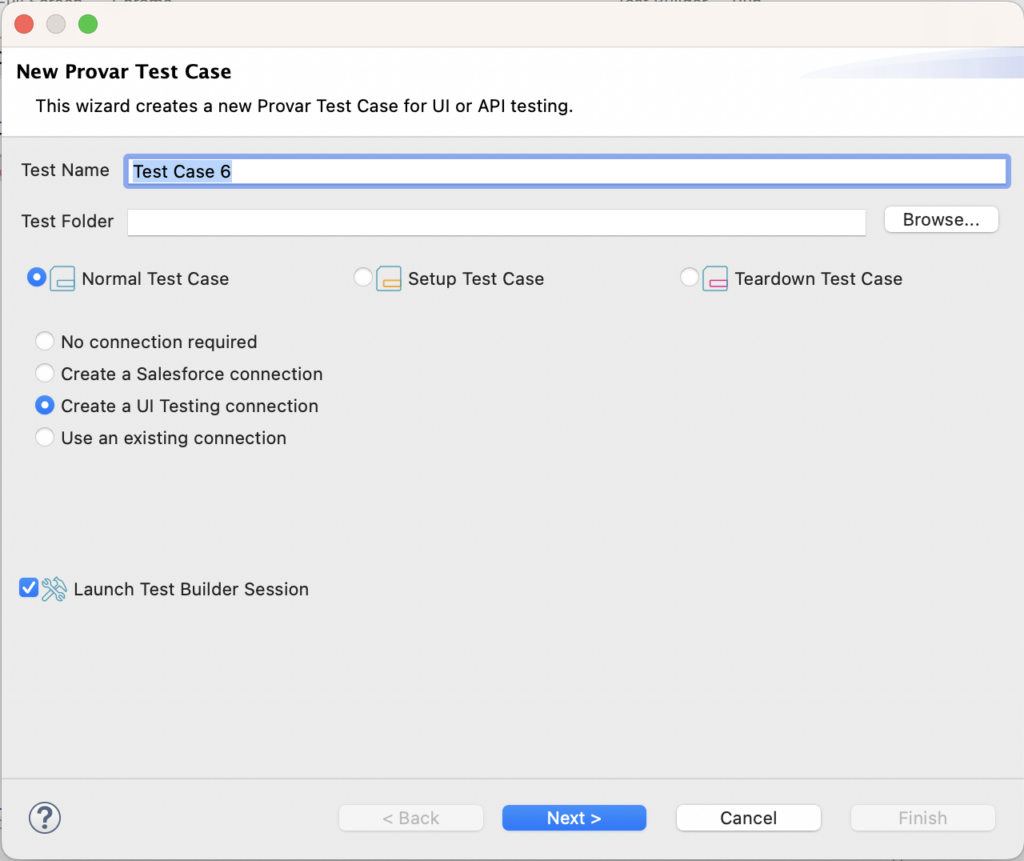1024x861 pixels.
Task: Close the dialog with the red button
Action: click(24, 24)
